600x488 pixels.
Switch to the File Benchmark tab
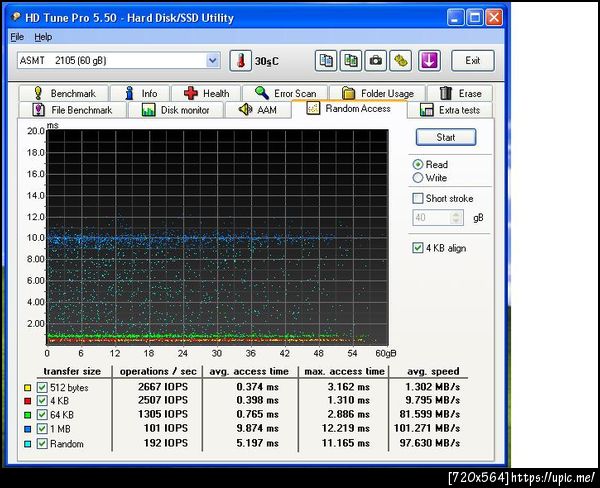(72, 110)
